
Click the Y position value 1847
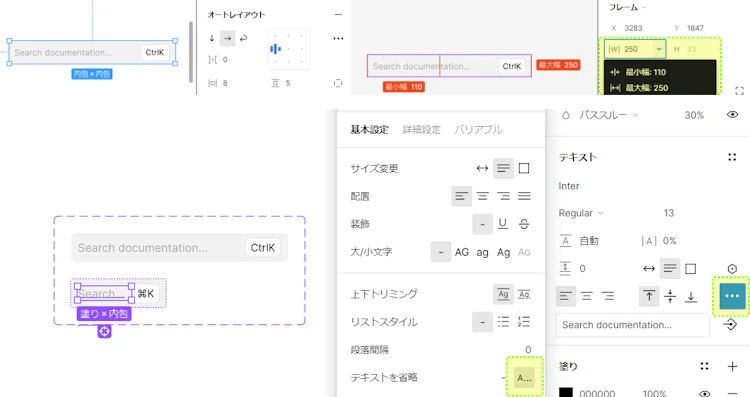pos(695,28)
